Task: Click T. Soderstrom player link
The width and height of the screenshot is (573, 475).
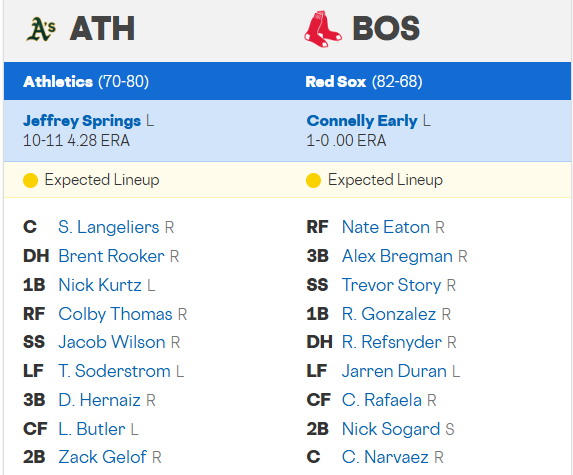Action: [114, 371]
